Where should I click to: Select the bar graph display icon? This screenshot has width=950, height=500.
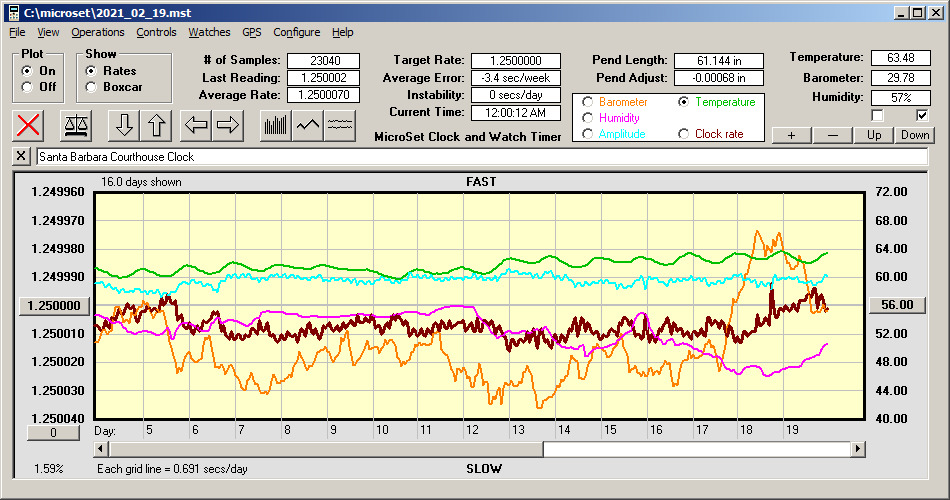(x=276, y=125)
